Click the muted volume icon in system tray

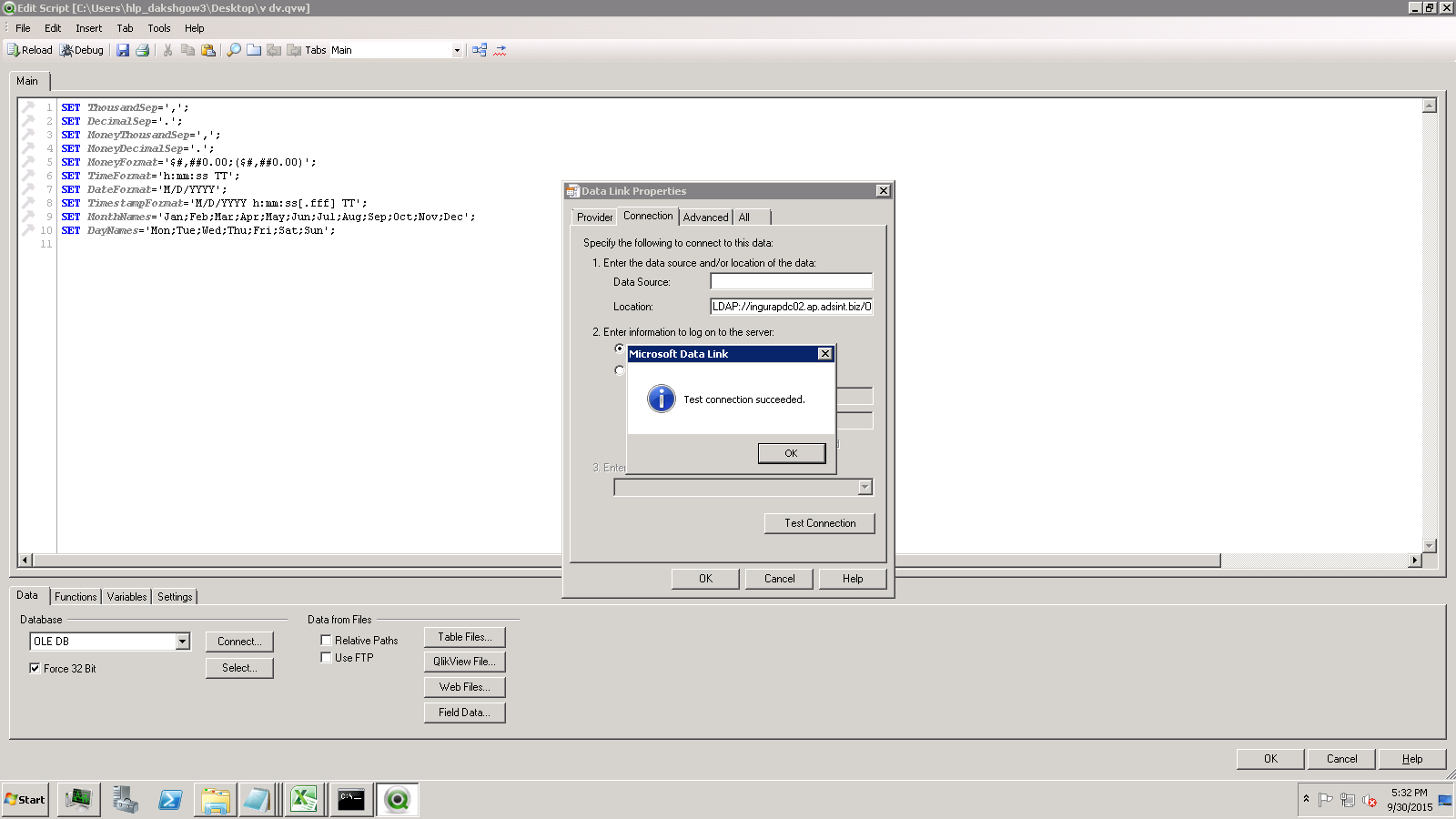tap(1369, 800)
